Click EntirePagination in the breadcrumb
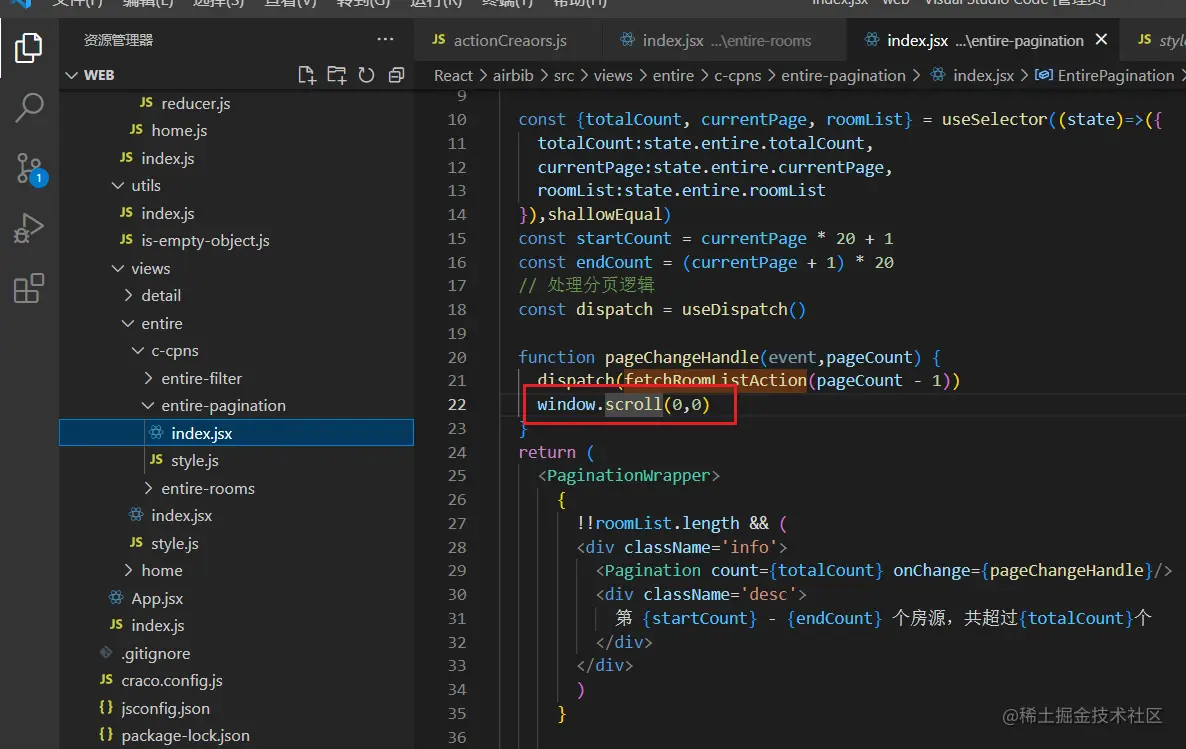1186x749 pixels. coord(1115,75)
